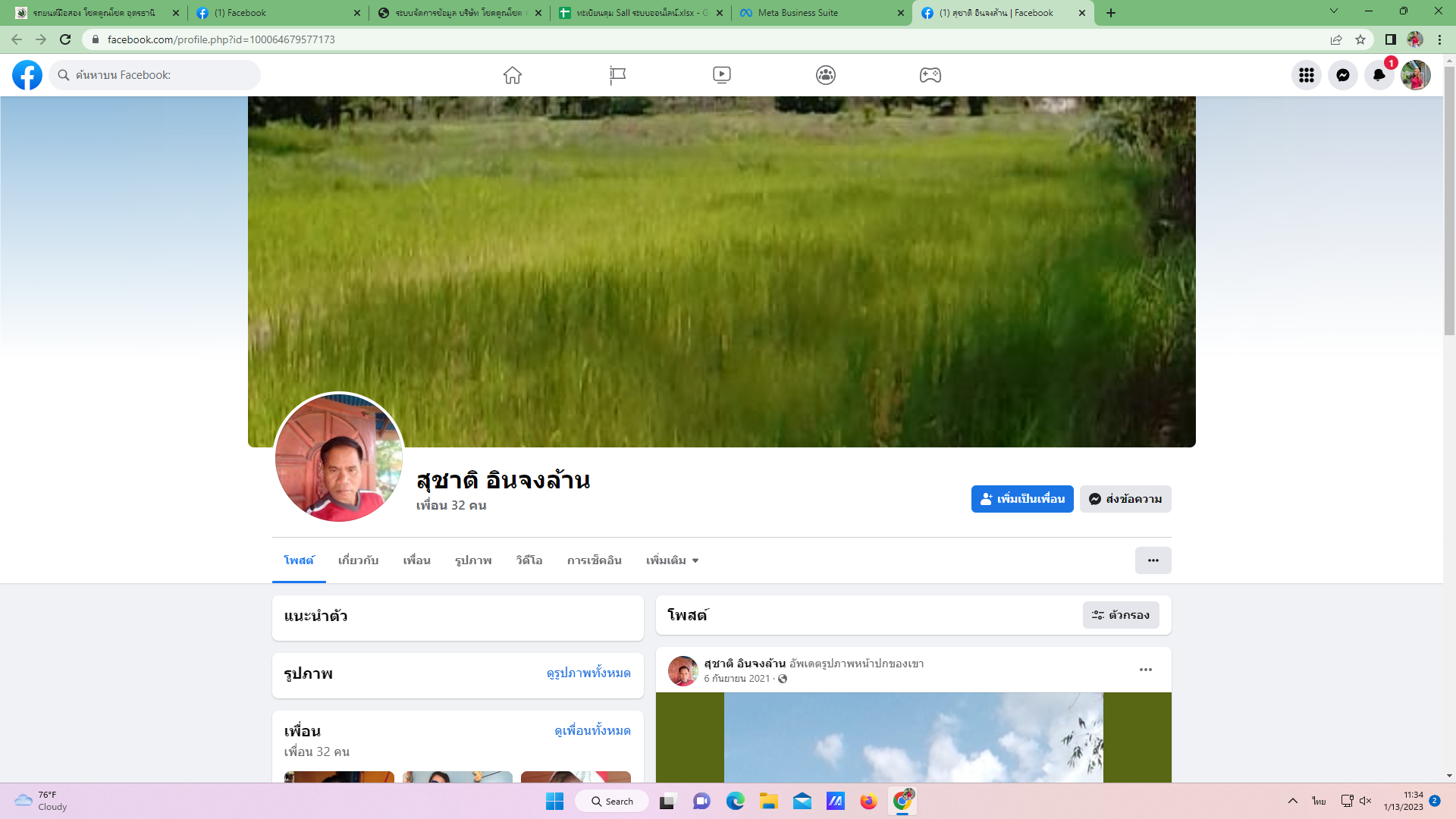Open ดูเพื่อนทั้งหมด link

point(592,730)
